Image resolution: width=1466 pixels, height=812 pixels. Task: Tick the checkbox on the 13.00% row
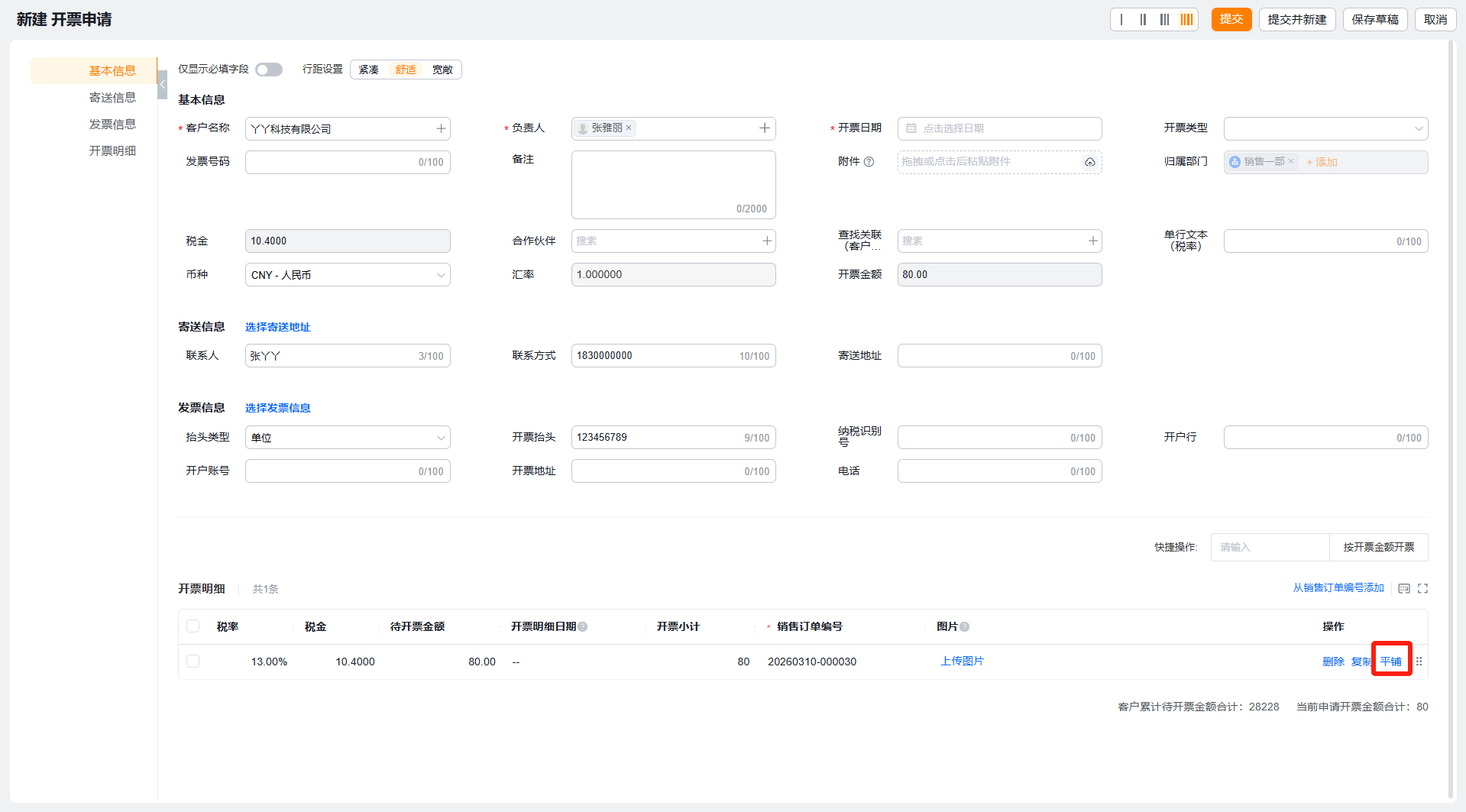[193, 662]
